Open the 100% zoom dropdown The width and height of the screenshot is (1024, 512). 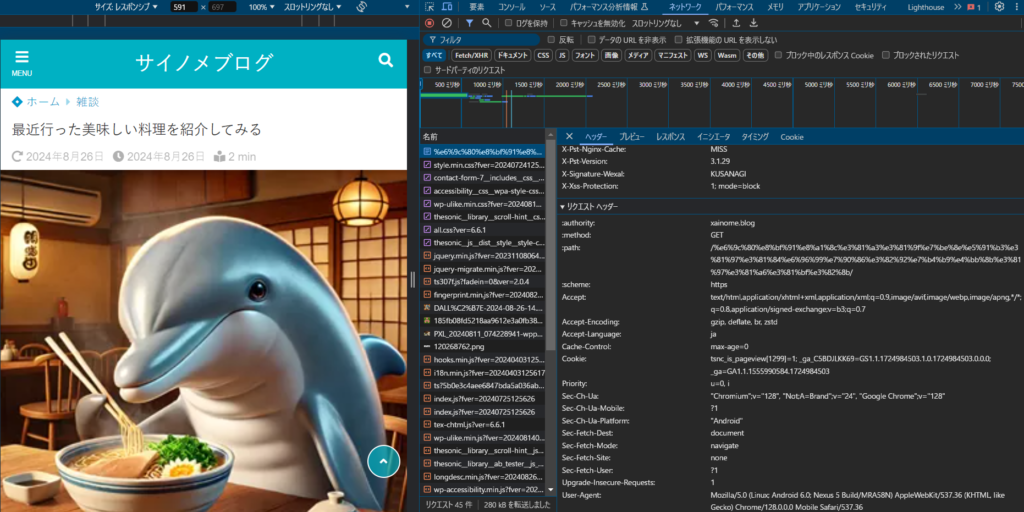(x=262, y=7)
